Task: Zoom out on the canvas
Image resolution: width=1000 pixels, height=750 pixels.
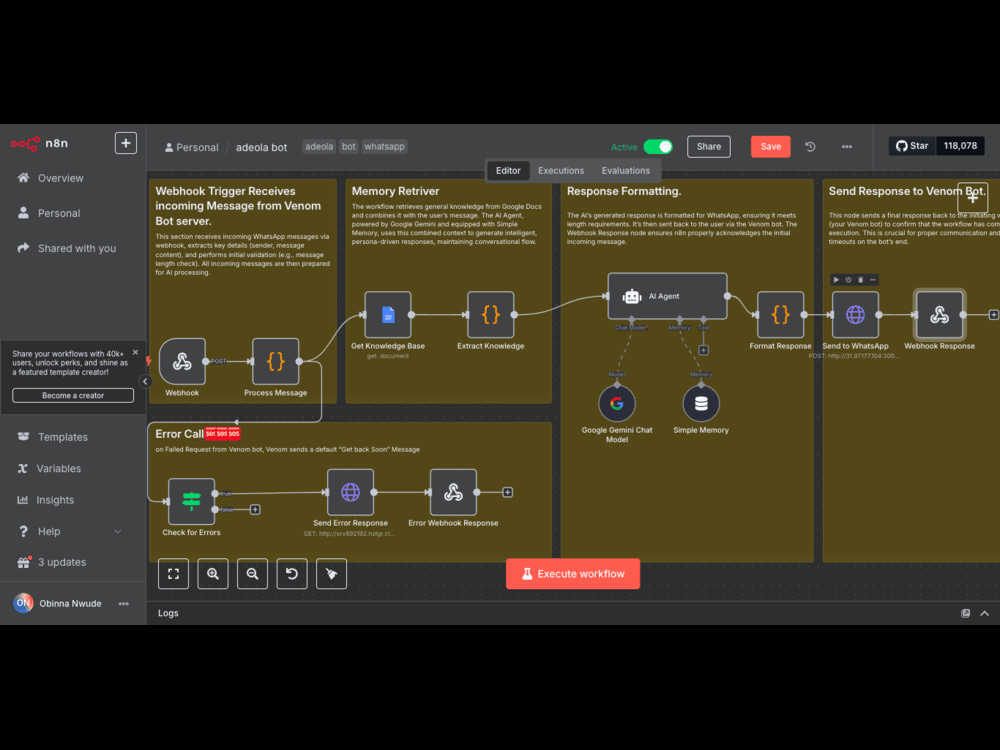Action: point(253,573)
